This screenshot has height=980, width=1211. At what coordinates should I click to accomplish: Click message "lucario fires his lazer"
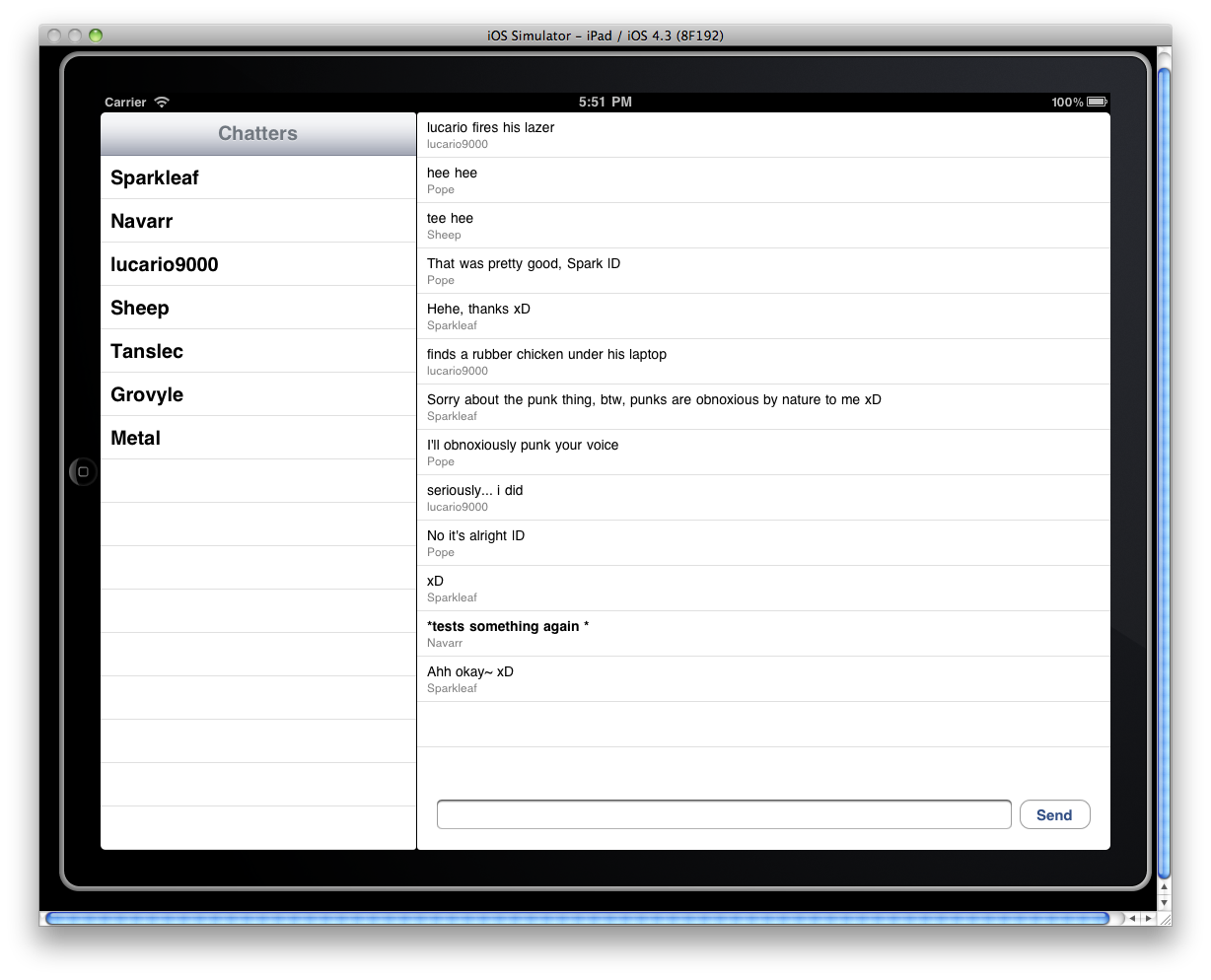(x=763, y=135)
